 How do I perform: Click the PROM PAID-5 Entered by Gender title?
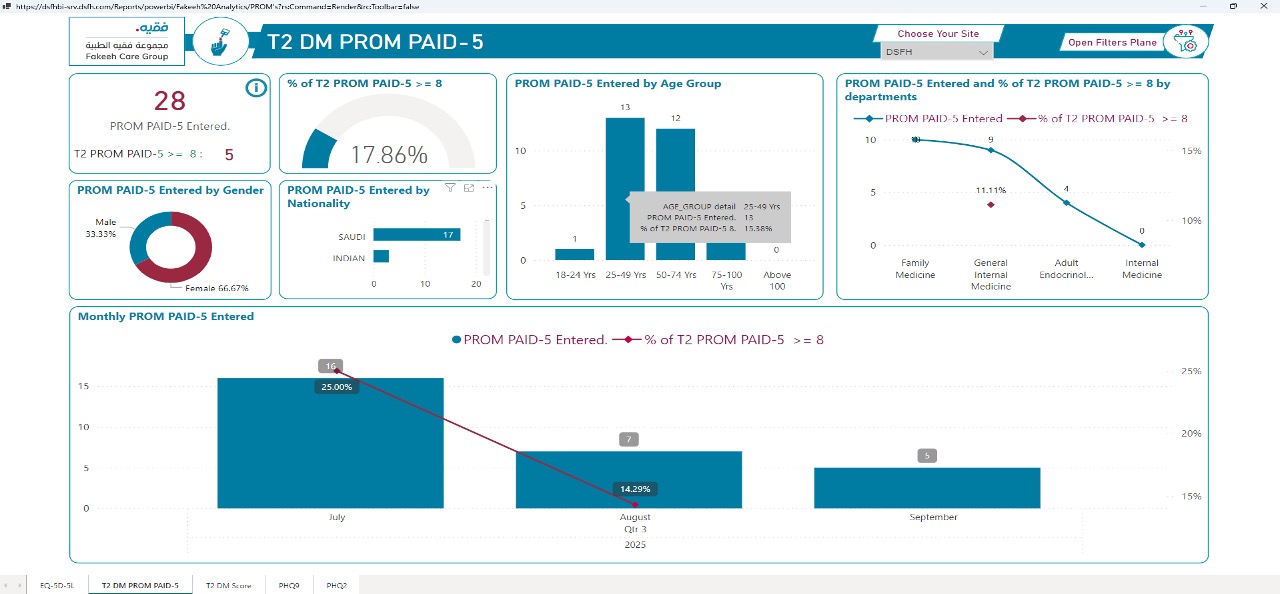(x=170, y=190)
